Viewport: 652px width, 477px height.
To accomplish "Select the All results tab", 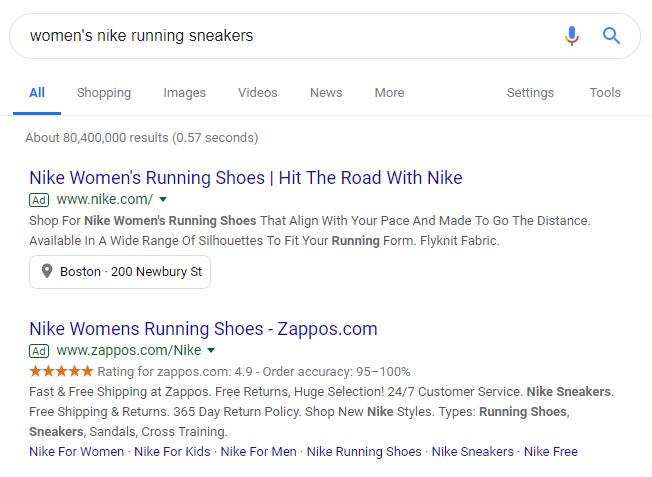I will (x=37, y=93).
